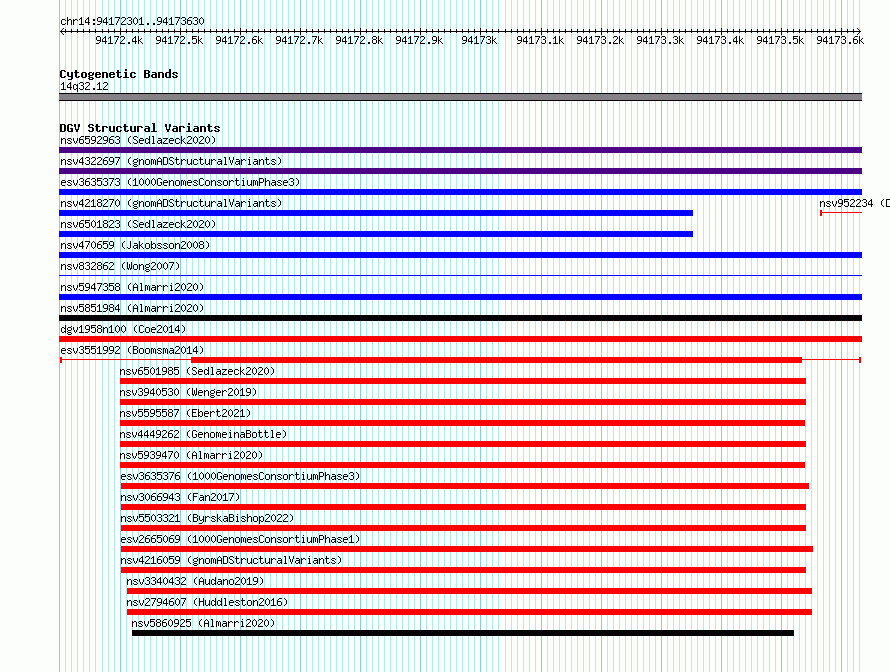Click the blue bar under nsv5947358

460,297
